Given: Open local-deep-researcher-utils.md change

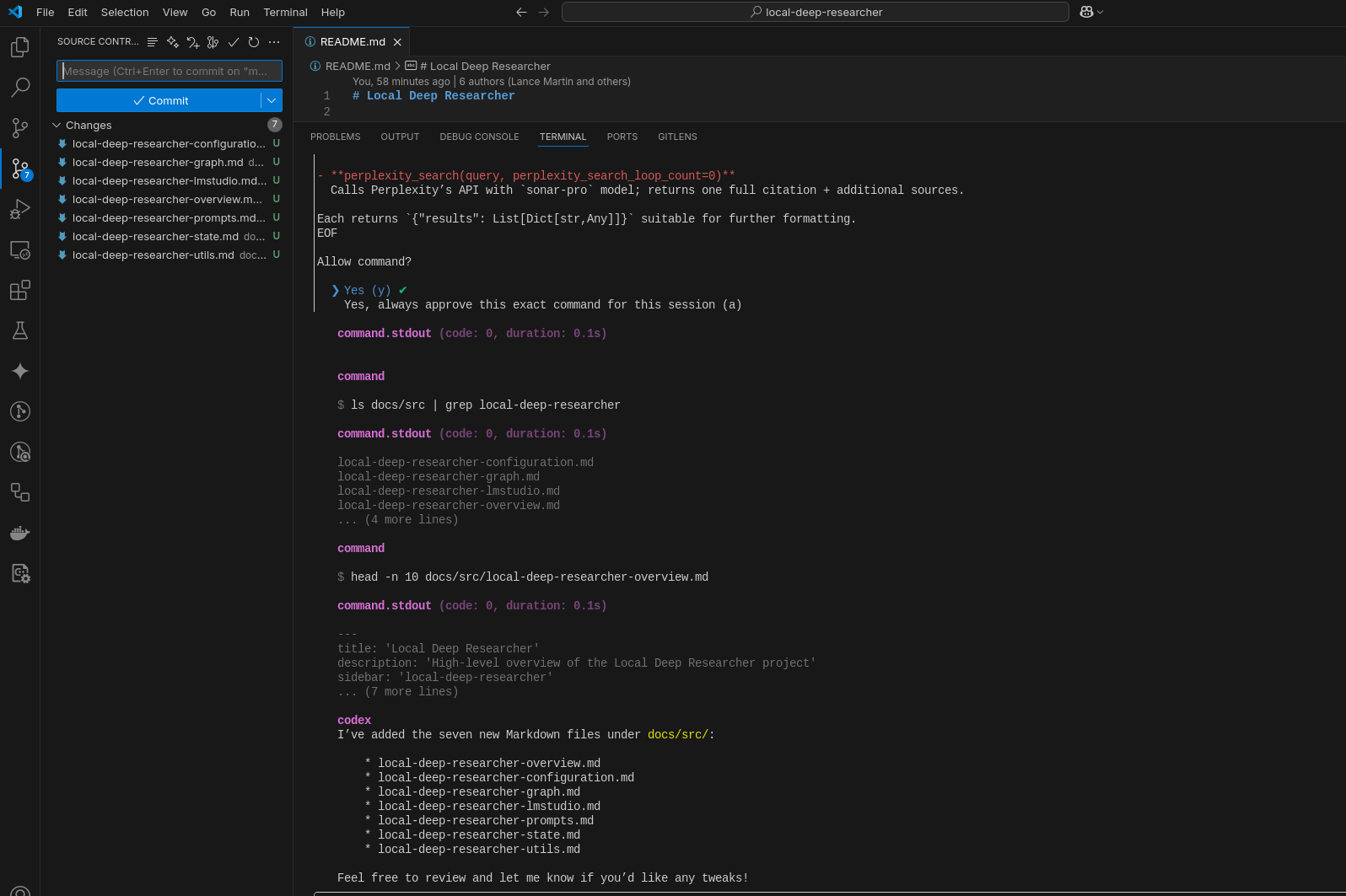Looking at the screenshot, I should 167,255.
